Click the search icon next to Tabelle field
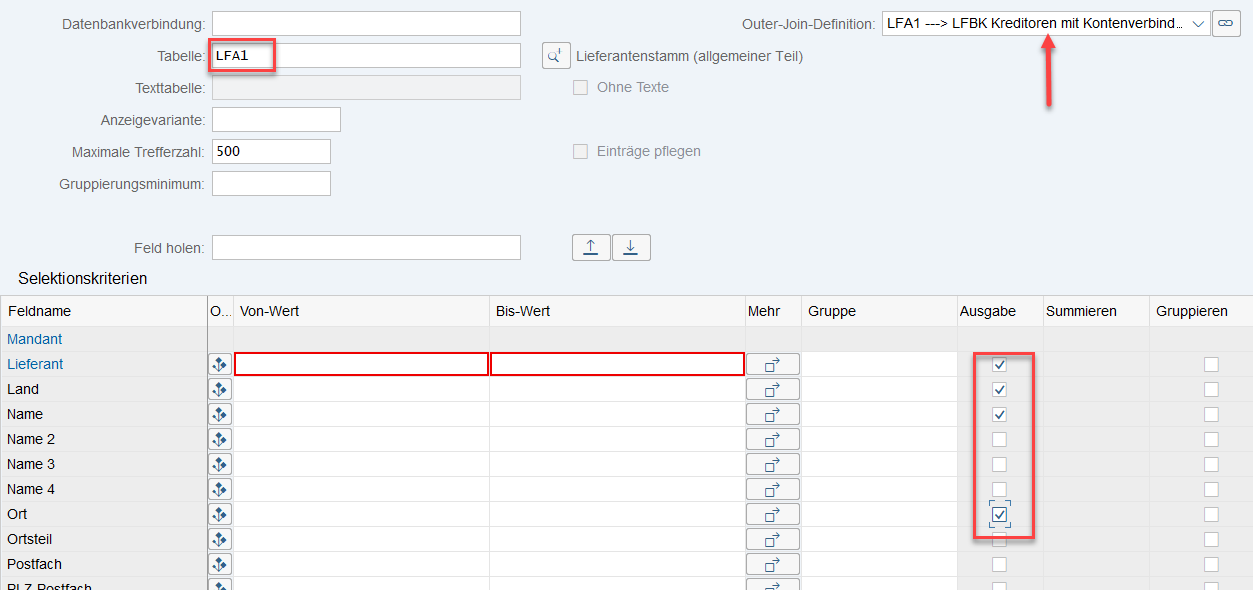1253x590 pixels. 556,56
